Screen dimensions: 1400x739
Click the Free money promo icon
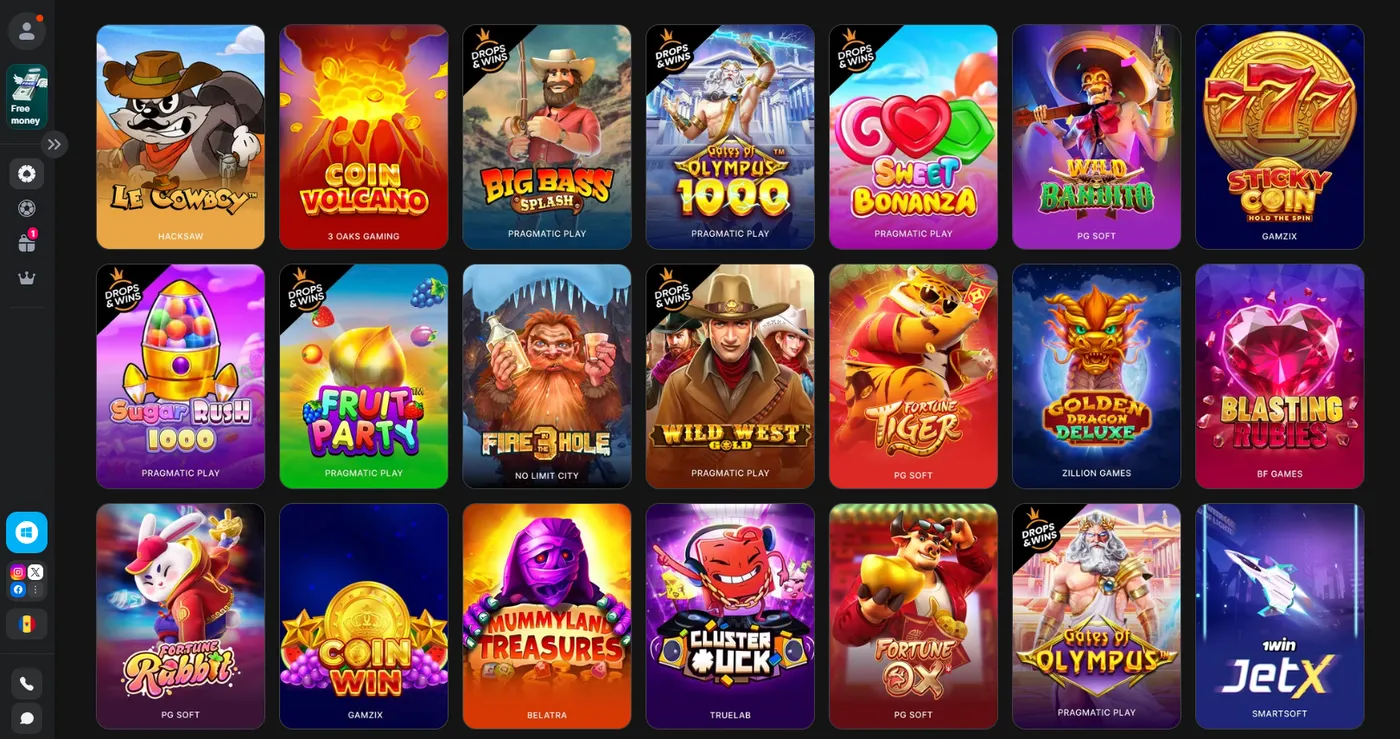click(x=27, y=97)
